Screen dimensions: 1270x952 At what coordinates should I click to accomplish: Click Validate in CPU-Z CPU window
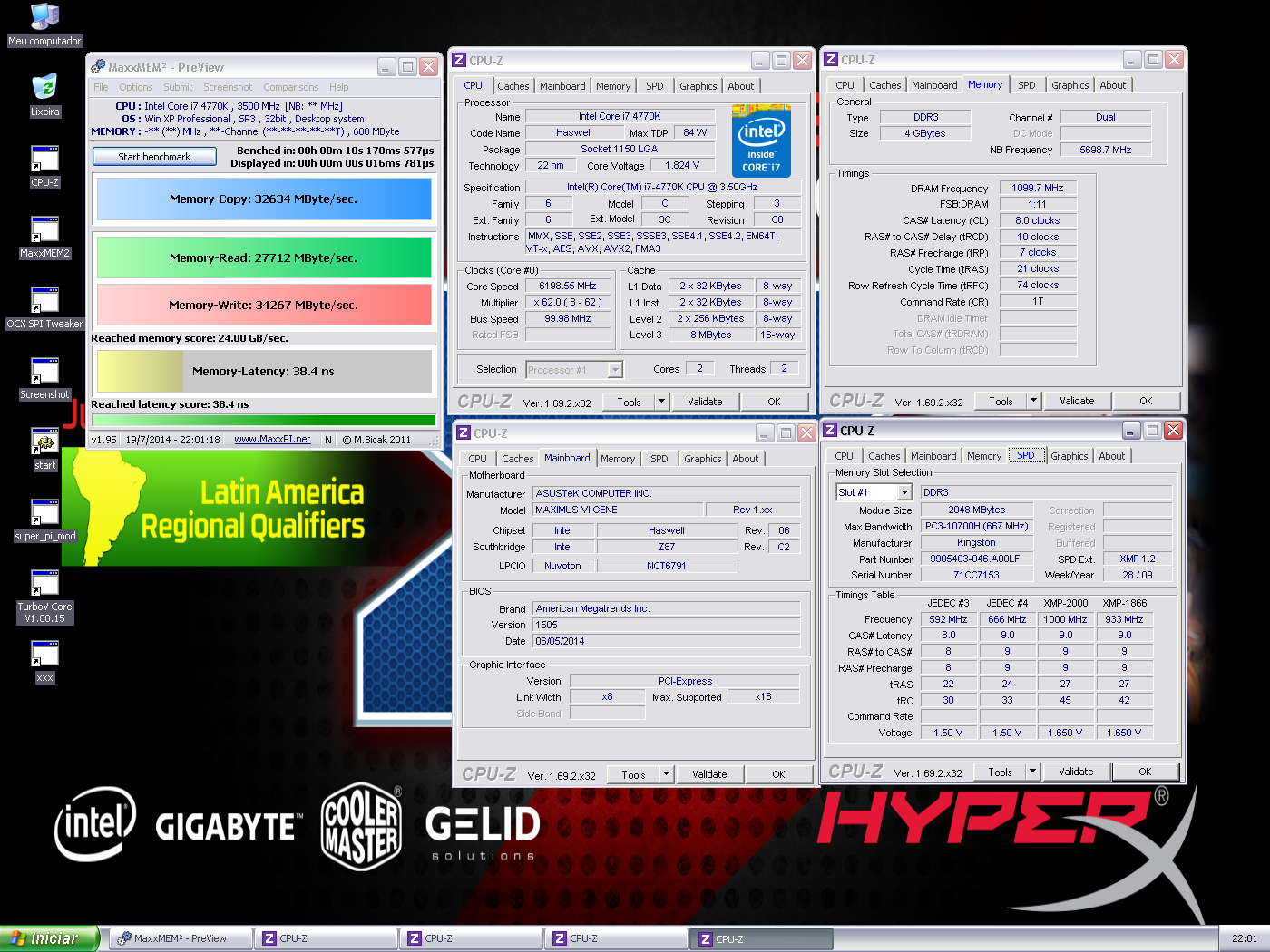[705, 402]
